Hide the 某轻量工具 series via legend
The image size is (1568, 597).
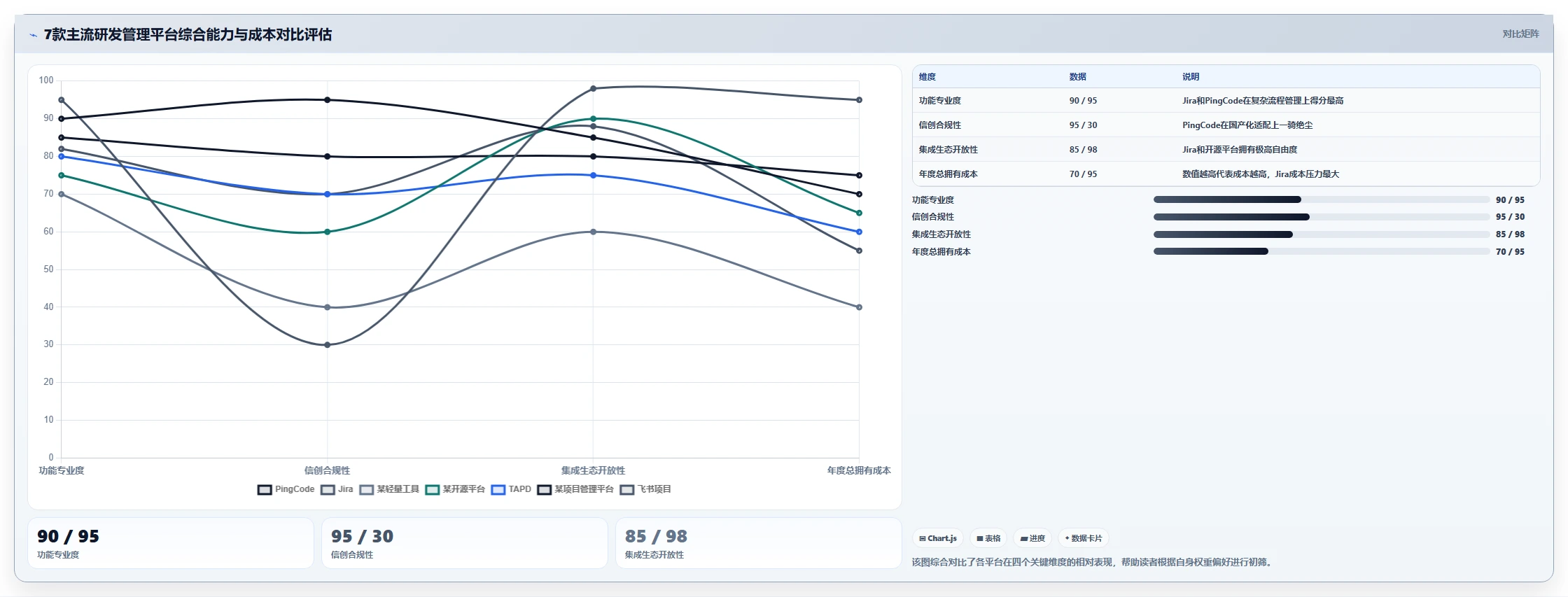tap(389, 489)
